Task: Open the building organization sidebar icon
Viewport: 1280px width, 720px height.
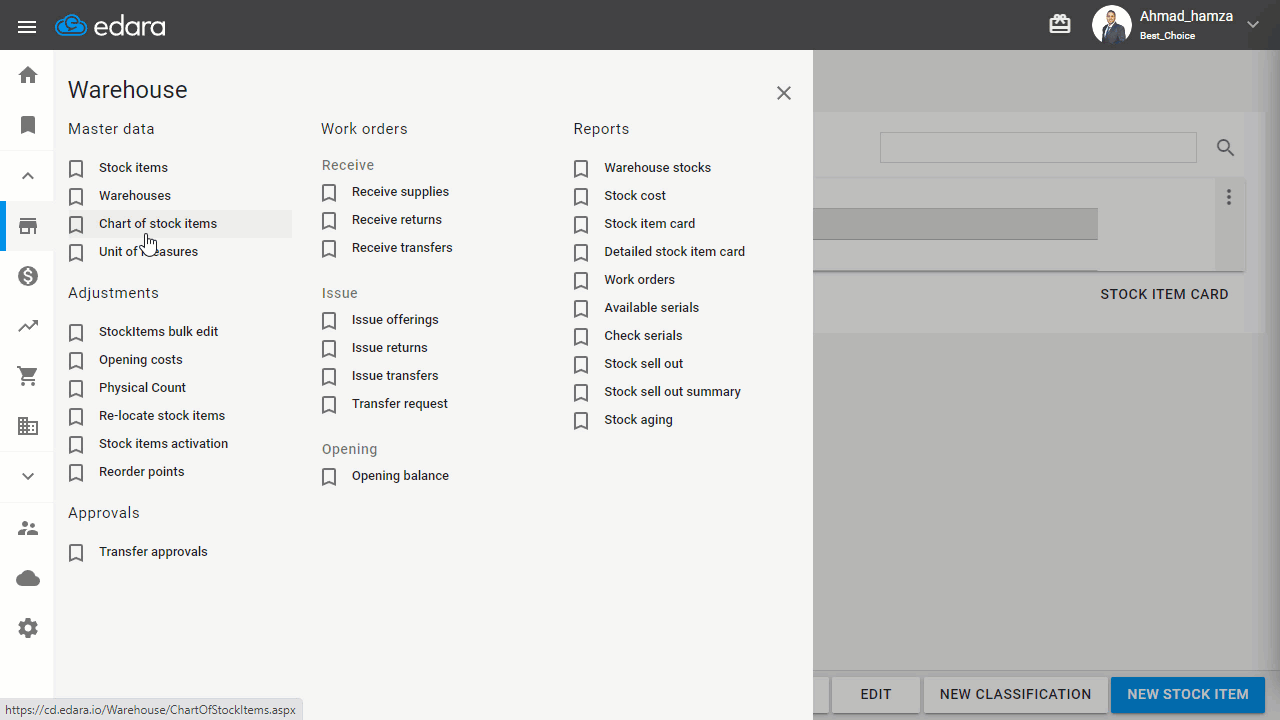Action: [x=28, y=427]
